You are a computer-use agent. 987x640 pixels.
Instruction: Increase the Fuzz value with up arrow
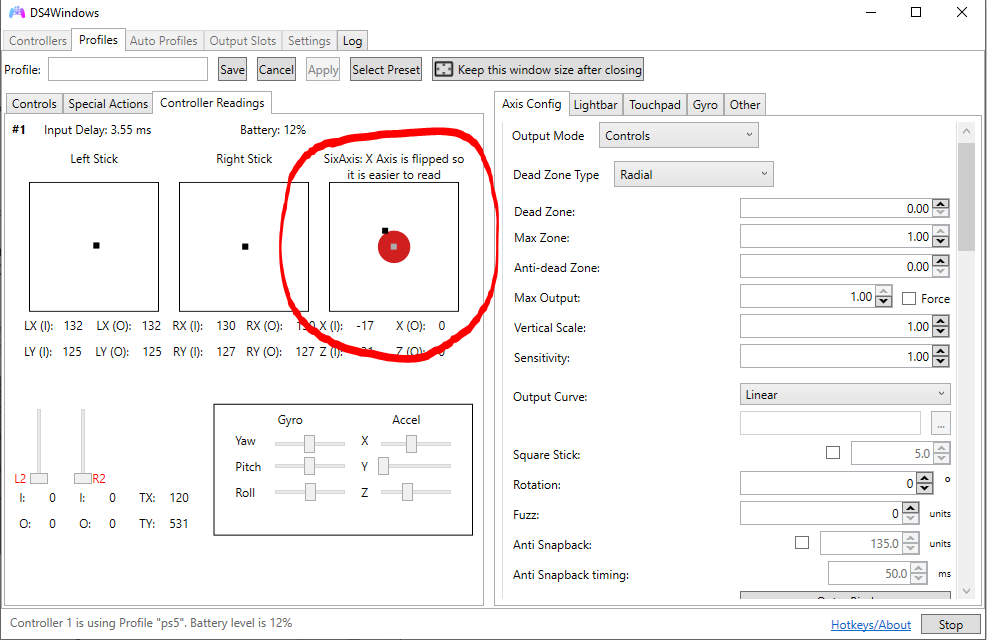pyautogui.click(x=911, y=508)
